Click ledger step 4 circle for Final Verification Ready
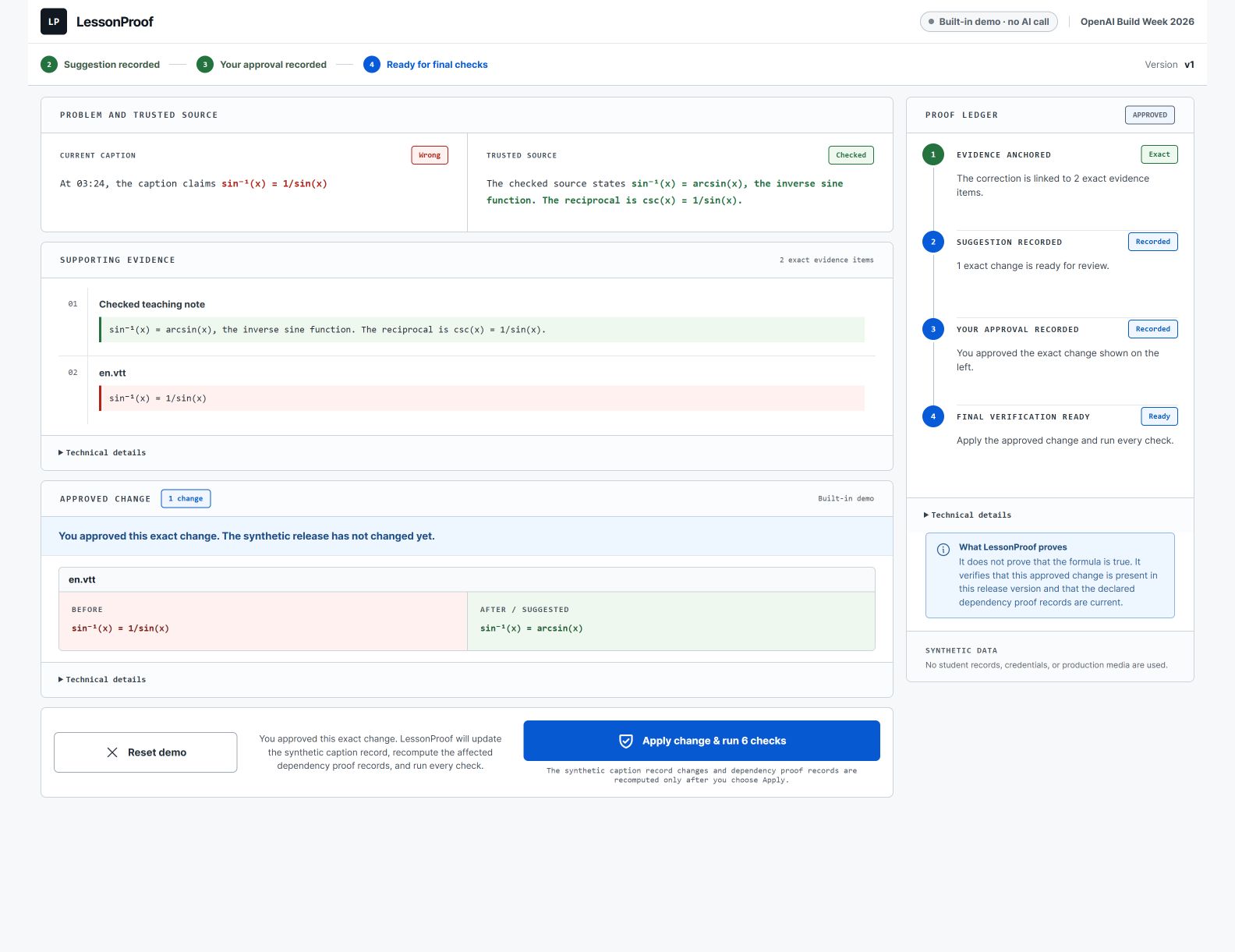The height and width of the screenshot is (952, 1235). (x=933, y=416)
